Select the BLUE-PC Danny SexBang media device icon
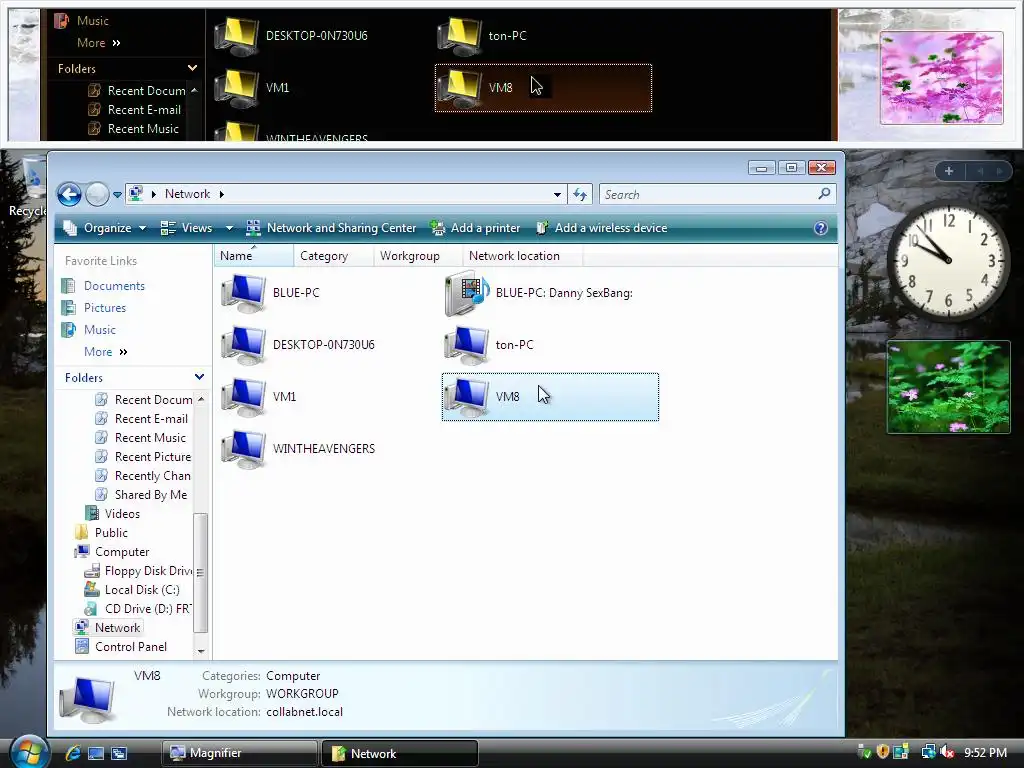Screen dimensions: 1024x768 tap(467, 293)
